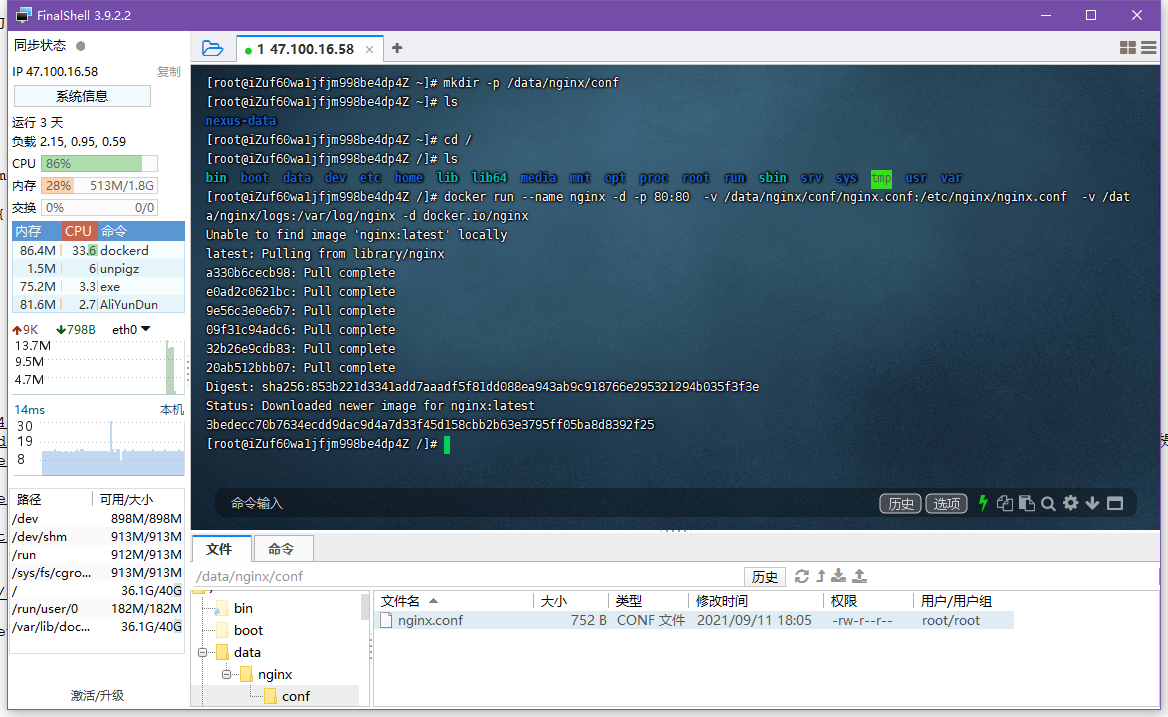
Task: Go up to parent directory arrow
Action: click(821, 576)
